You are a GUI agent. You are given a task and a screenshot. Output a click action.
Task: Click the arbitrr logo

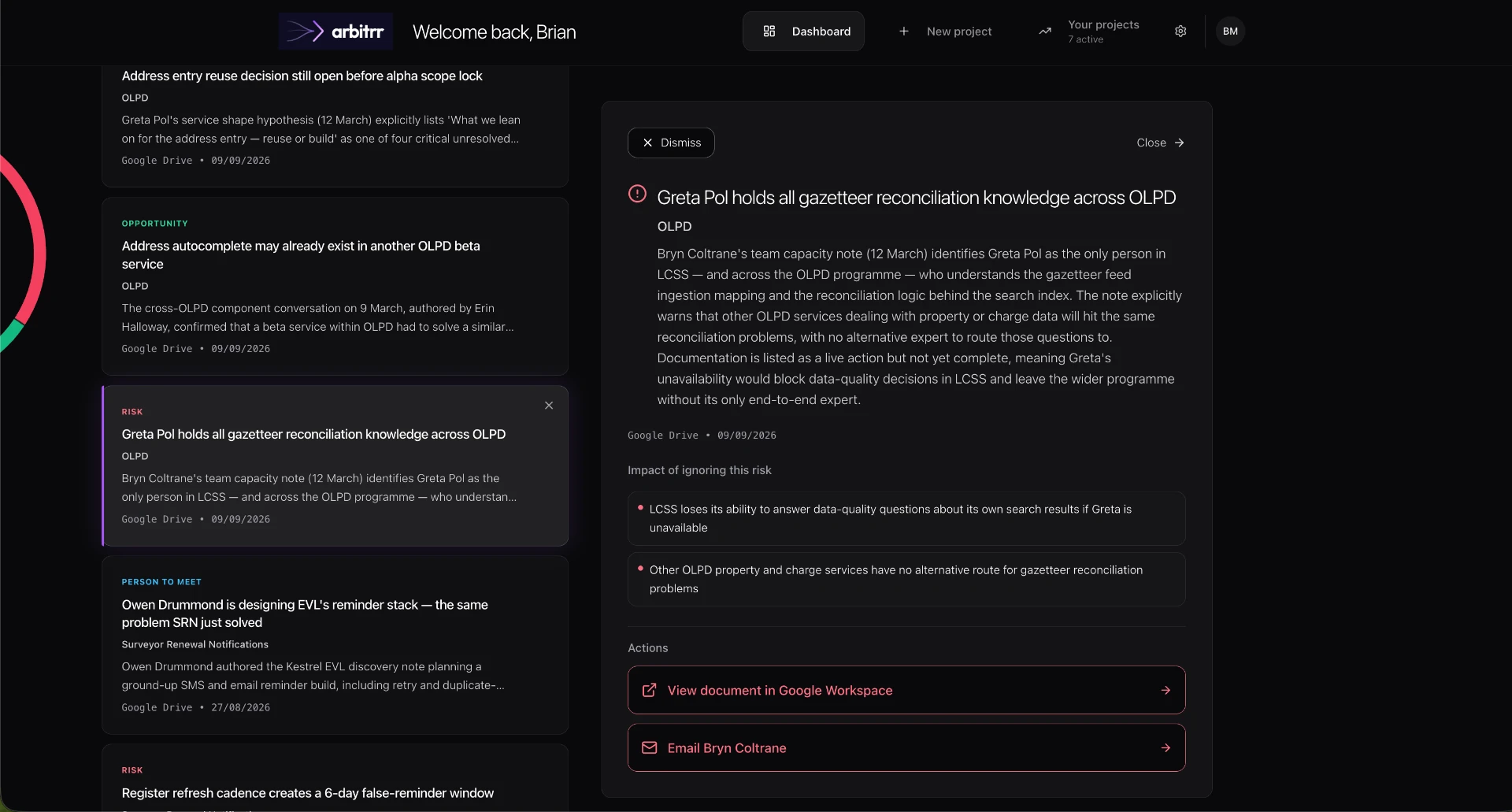(x=335, y=32)
